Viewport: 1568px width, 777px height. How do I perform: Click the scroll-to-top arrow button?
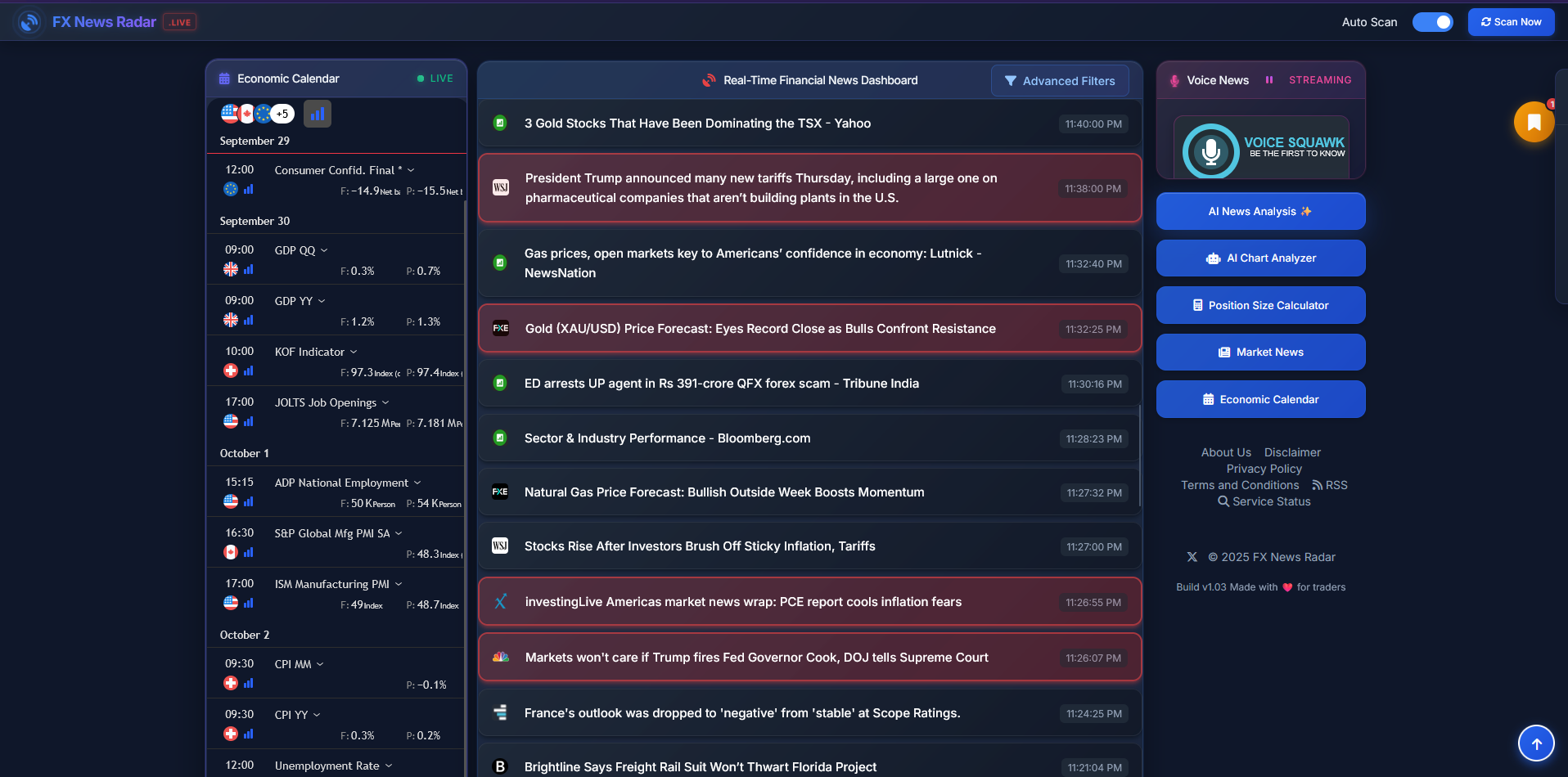point(1536,743)
